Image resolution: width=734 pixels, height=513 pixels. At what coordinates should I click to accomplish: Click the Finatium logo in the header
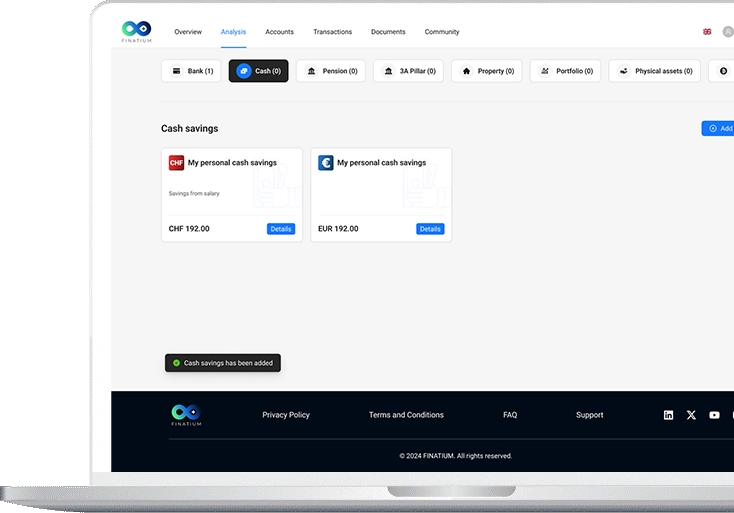click(137, 32)
